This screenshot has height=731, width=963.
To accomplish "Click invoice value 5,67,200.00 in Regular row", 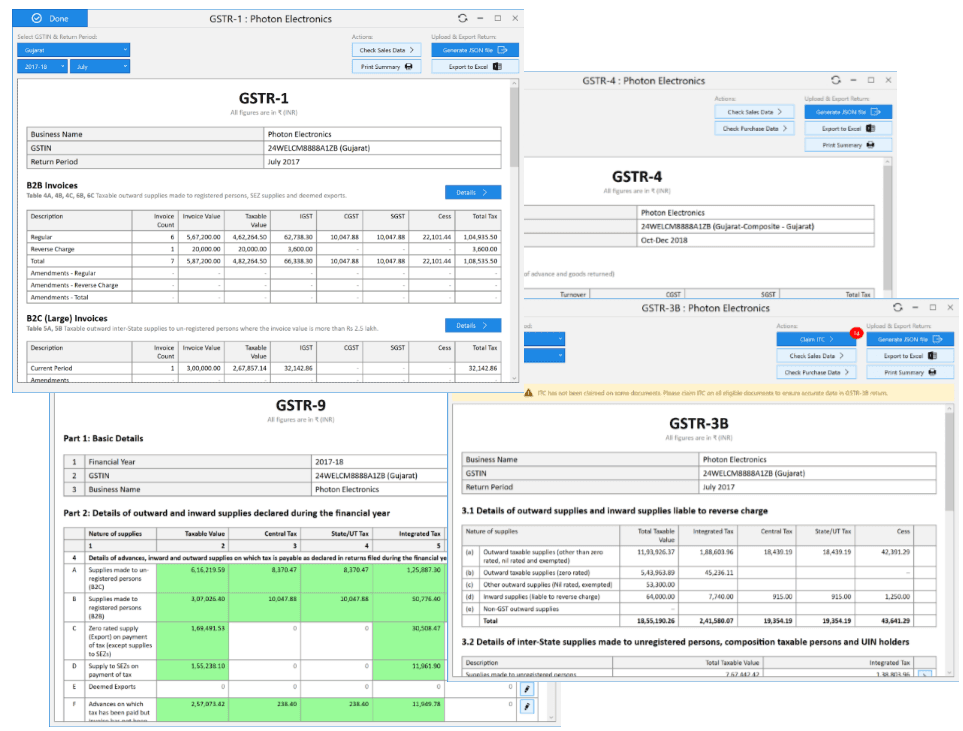I will 203,237.
